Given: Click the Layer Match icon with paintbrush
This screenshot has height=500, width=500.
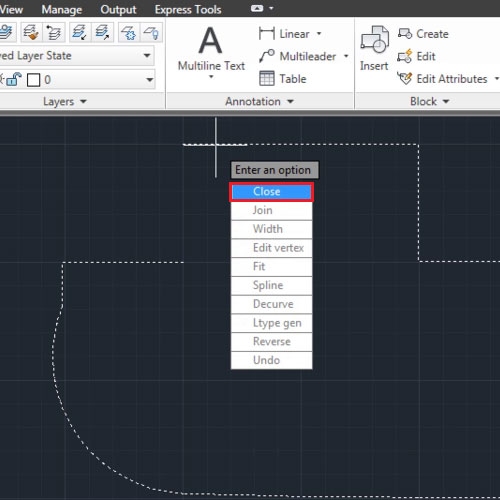Looking at the screenshot, I should 31,33.
